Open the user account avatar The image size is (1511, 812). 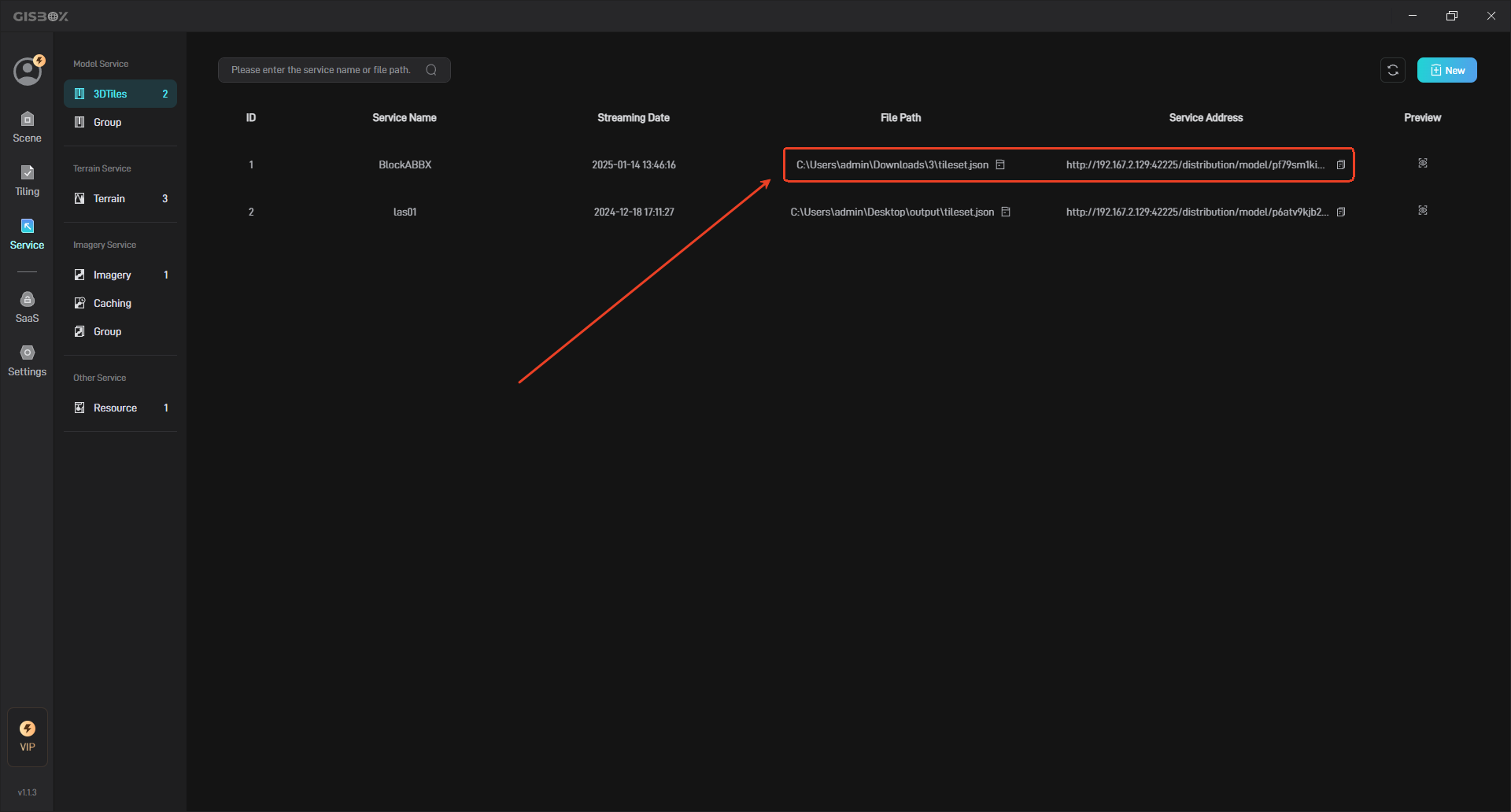(x=28, y=71)
